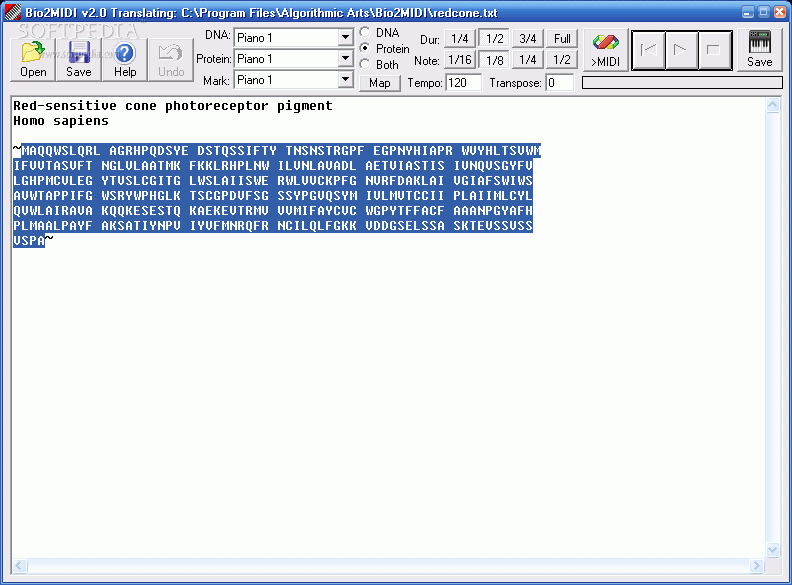The image size is (792, 585).
Task: Set Dur to 1/2
Action: (494, 38)
